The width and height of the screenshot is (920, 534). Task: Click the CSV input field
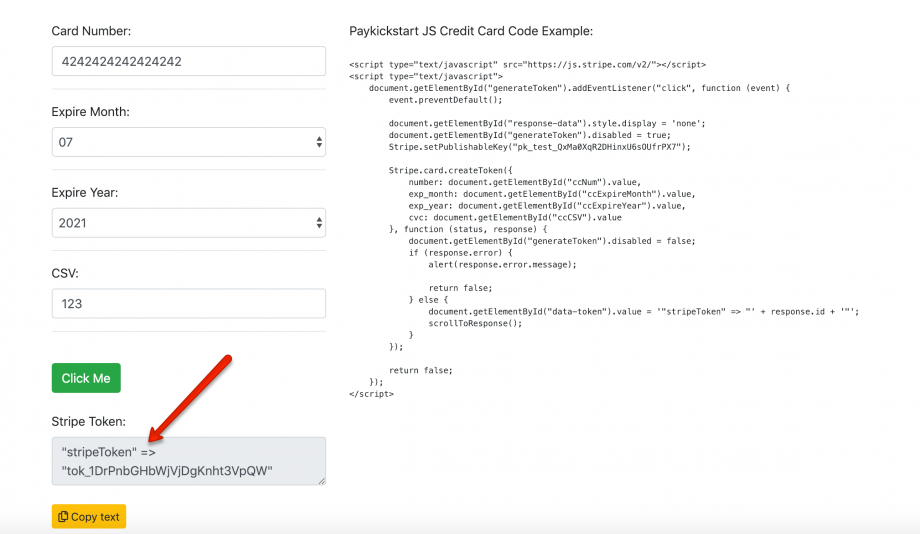click(188, 303)
